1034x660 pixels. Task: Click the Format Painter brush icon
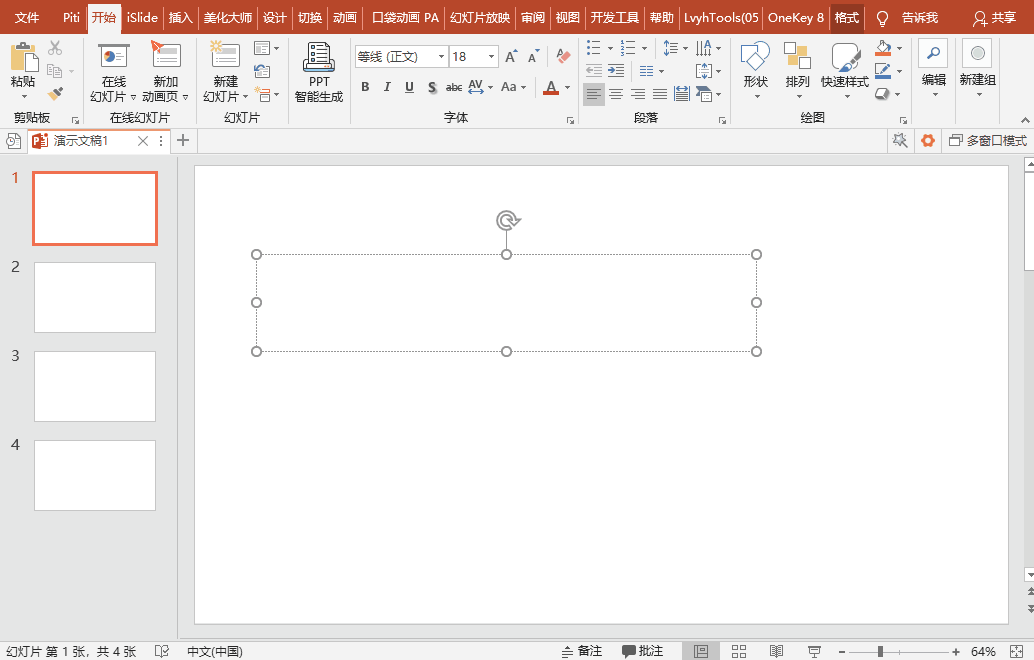coord(55,94)
